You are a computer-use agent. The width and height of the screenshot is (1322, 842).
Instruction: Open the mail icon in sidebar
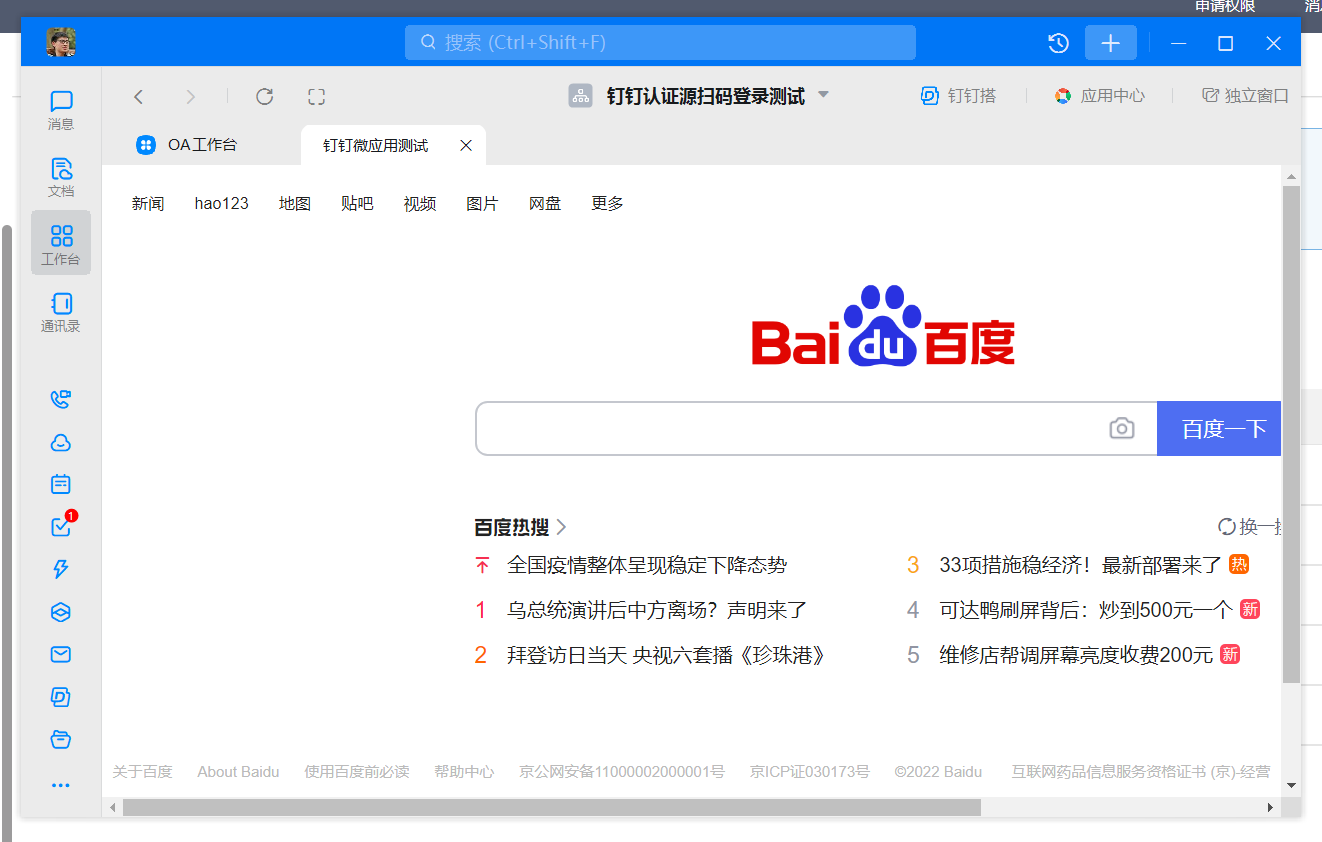[61, 654]
